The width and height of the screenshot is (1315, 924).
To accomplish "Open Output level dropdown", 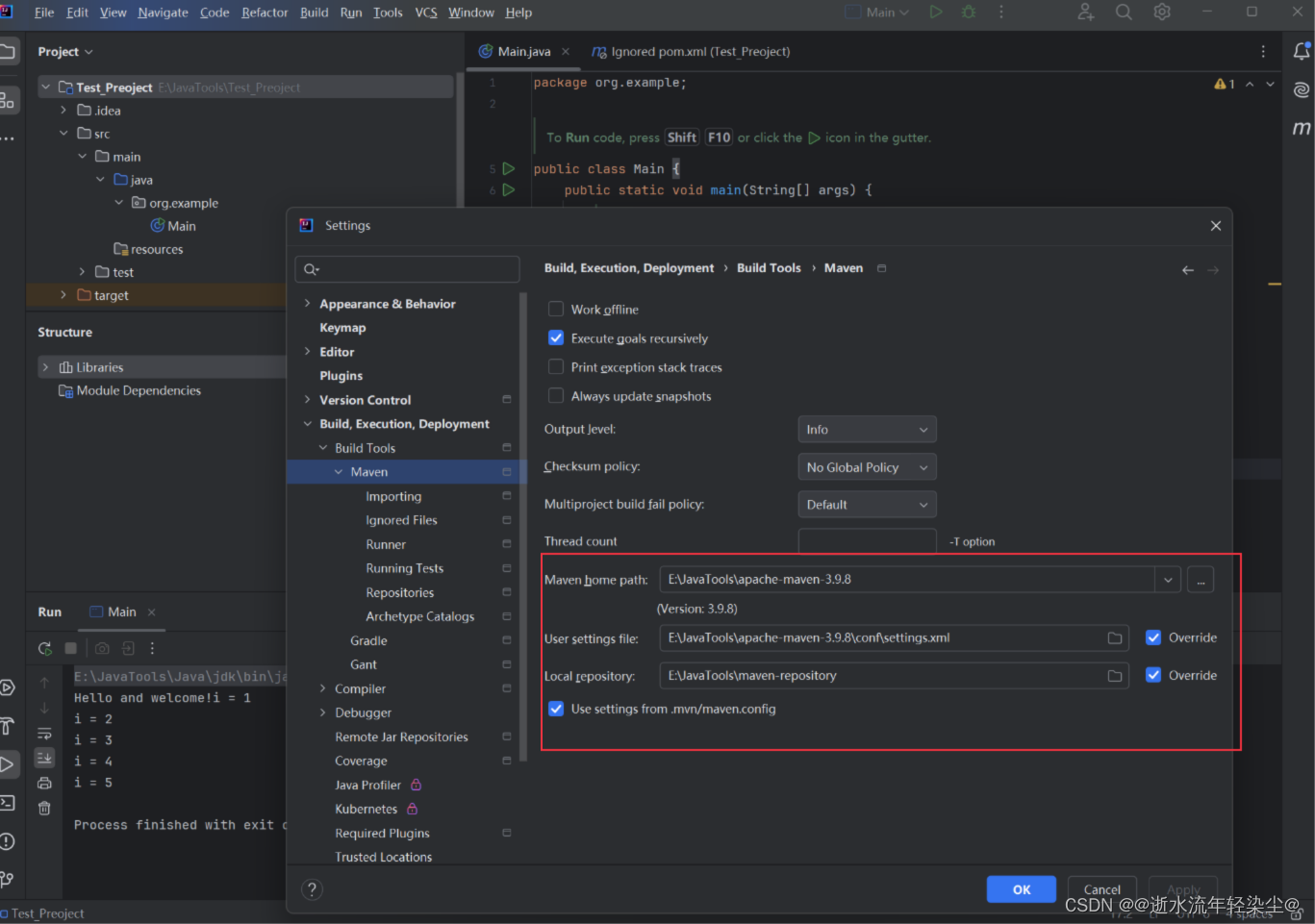I will (867, 430).
